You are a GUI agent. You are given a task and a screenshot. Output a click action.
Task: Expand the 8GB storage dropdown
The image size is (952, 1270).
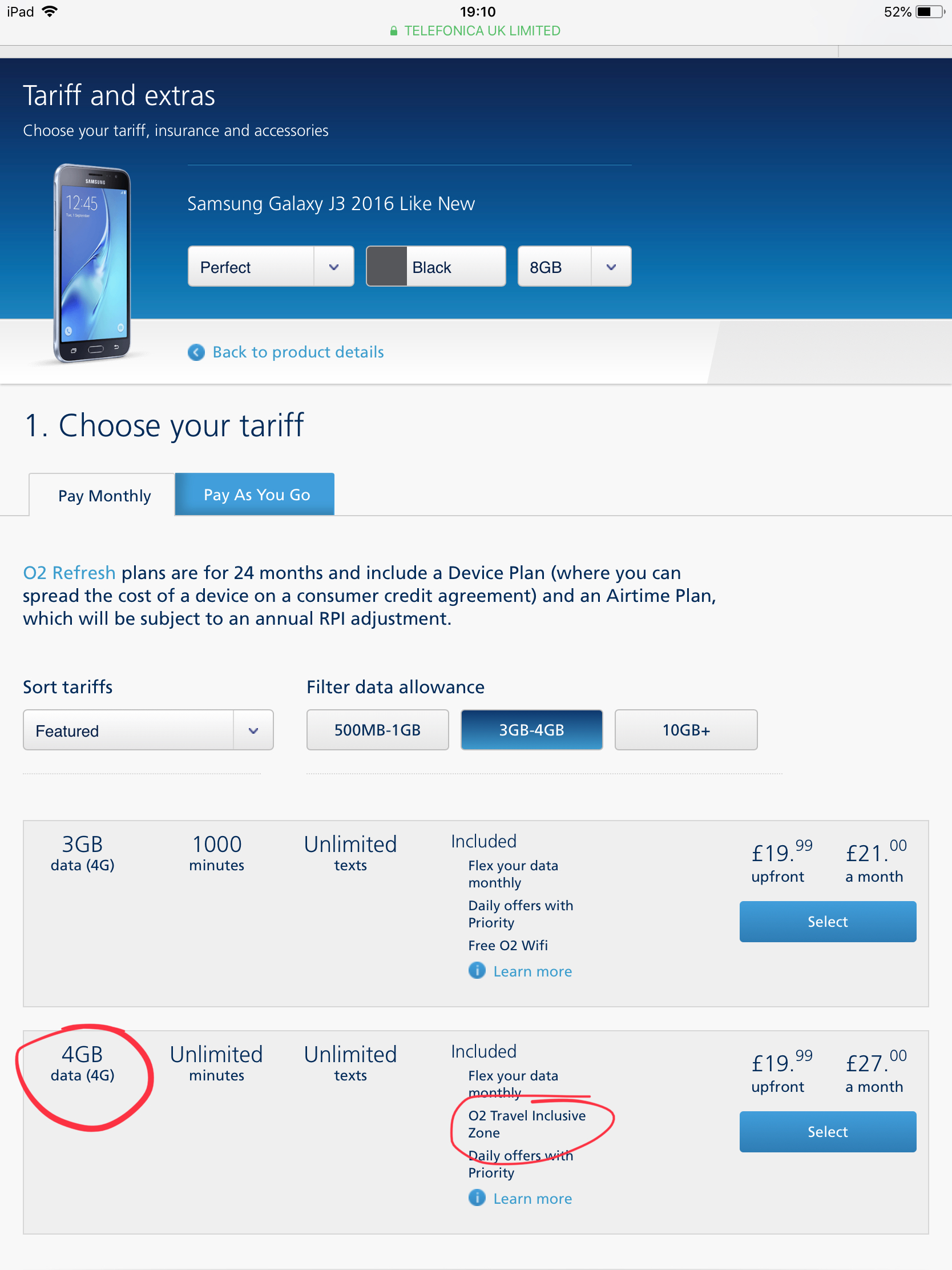(x=574, y=267)
